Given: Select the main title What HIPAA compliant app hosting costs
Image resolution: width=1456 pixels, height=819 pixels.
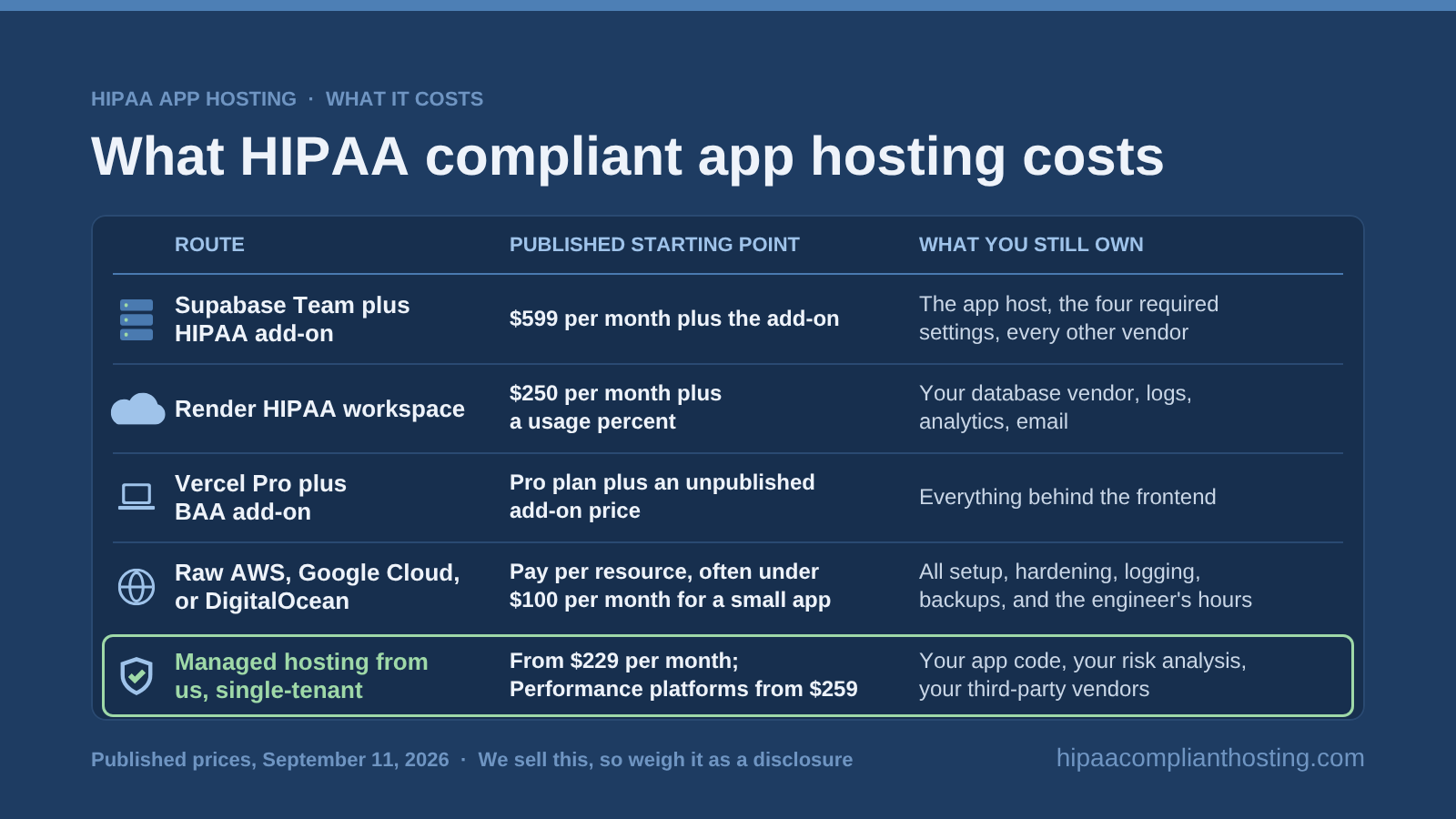Looking at the screenshot, I should pos(628,157).
